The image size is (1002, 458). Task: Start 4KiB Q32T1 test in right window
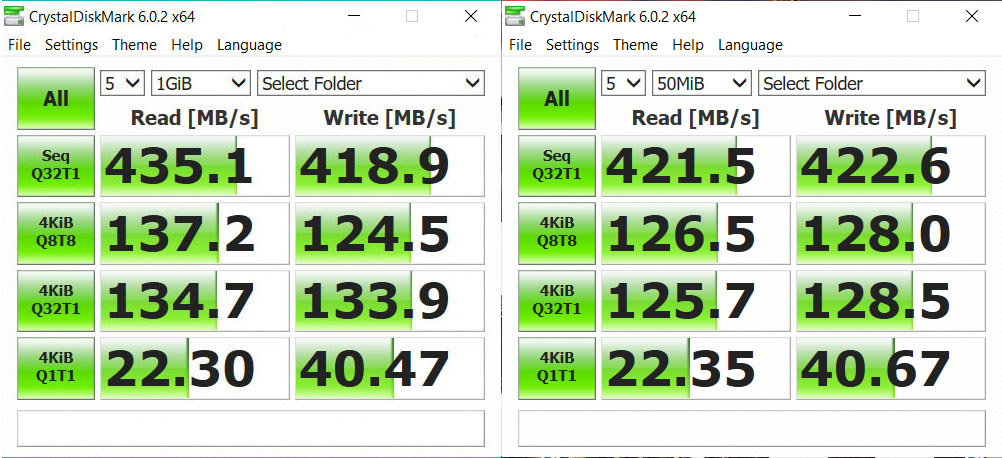(x=557, y=300)
